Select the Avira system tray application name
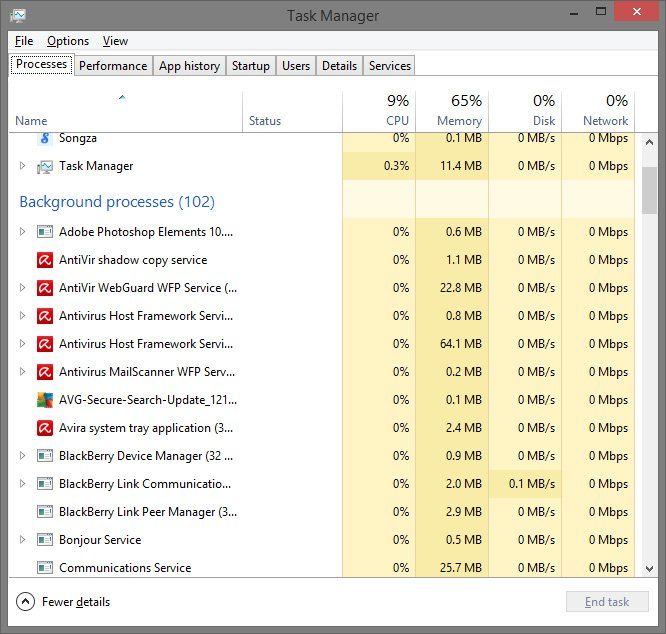The height and width of the screenshot is (634, 666). [x=146, y=428]
